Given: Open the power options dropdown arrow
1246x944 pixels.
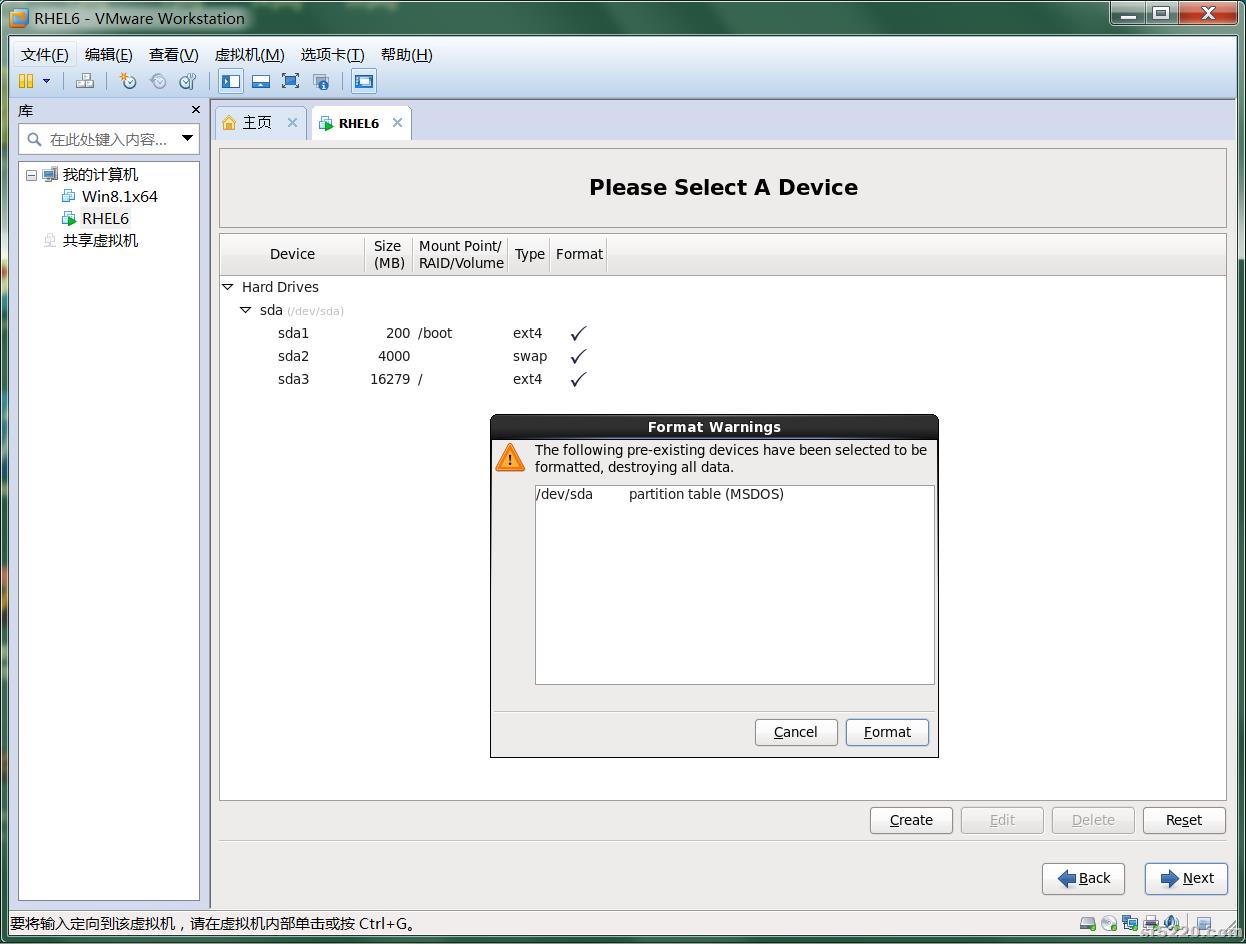Looking at the screenshot, I should click(46, 81).
